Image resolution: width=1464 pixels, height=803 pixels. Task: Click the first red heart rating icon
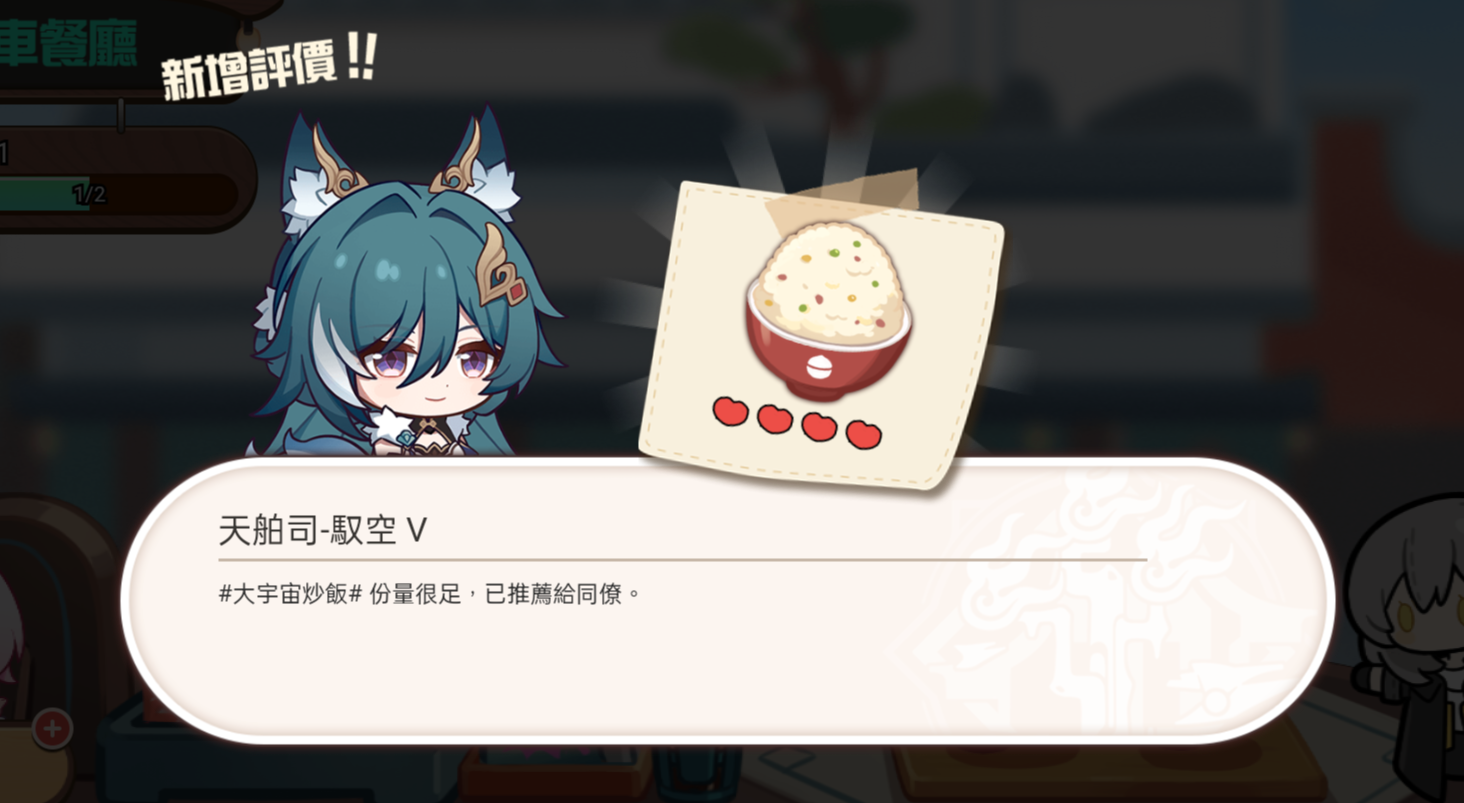tap(730, 411)
